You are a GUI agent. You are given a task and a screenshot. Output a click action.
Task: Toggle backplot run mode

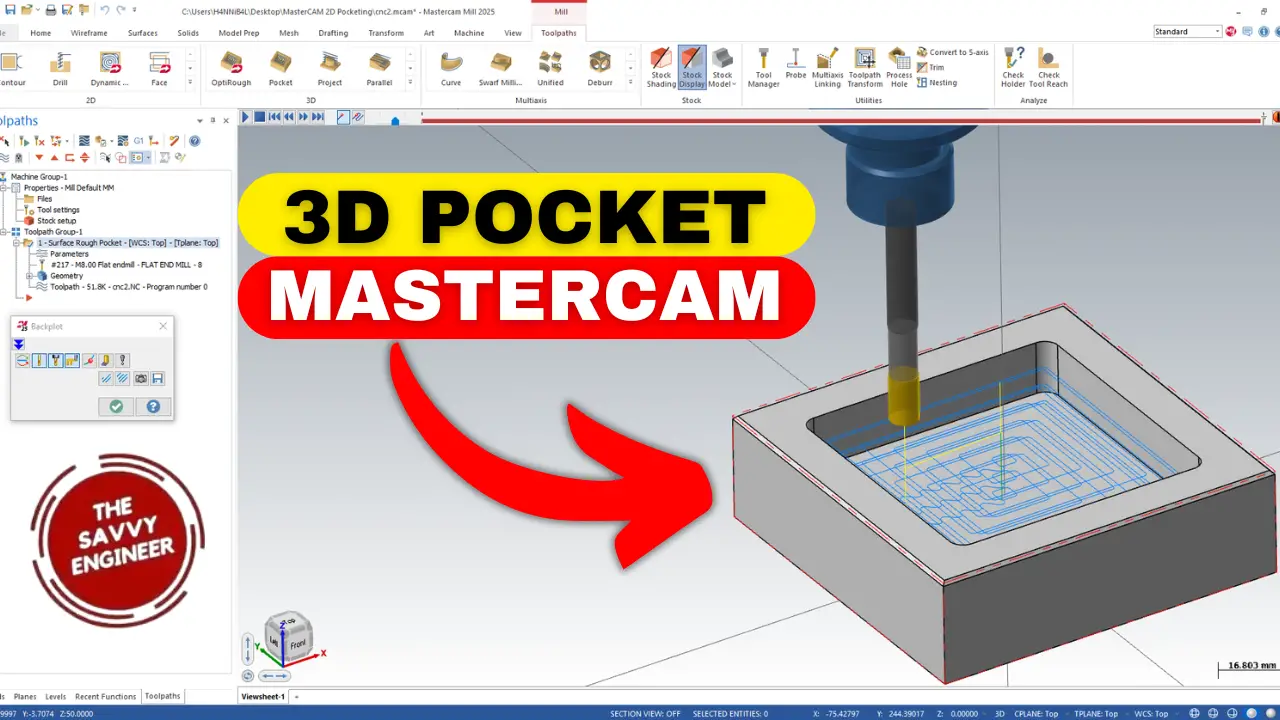tap(358, 117)
